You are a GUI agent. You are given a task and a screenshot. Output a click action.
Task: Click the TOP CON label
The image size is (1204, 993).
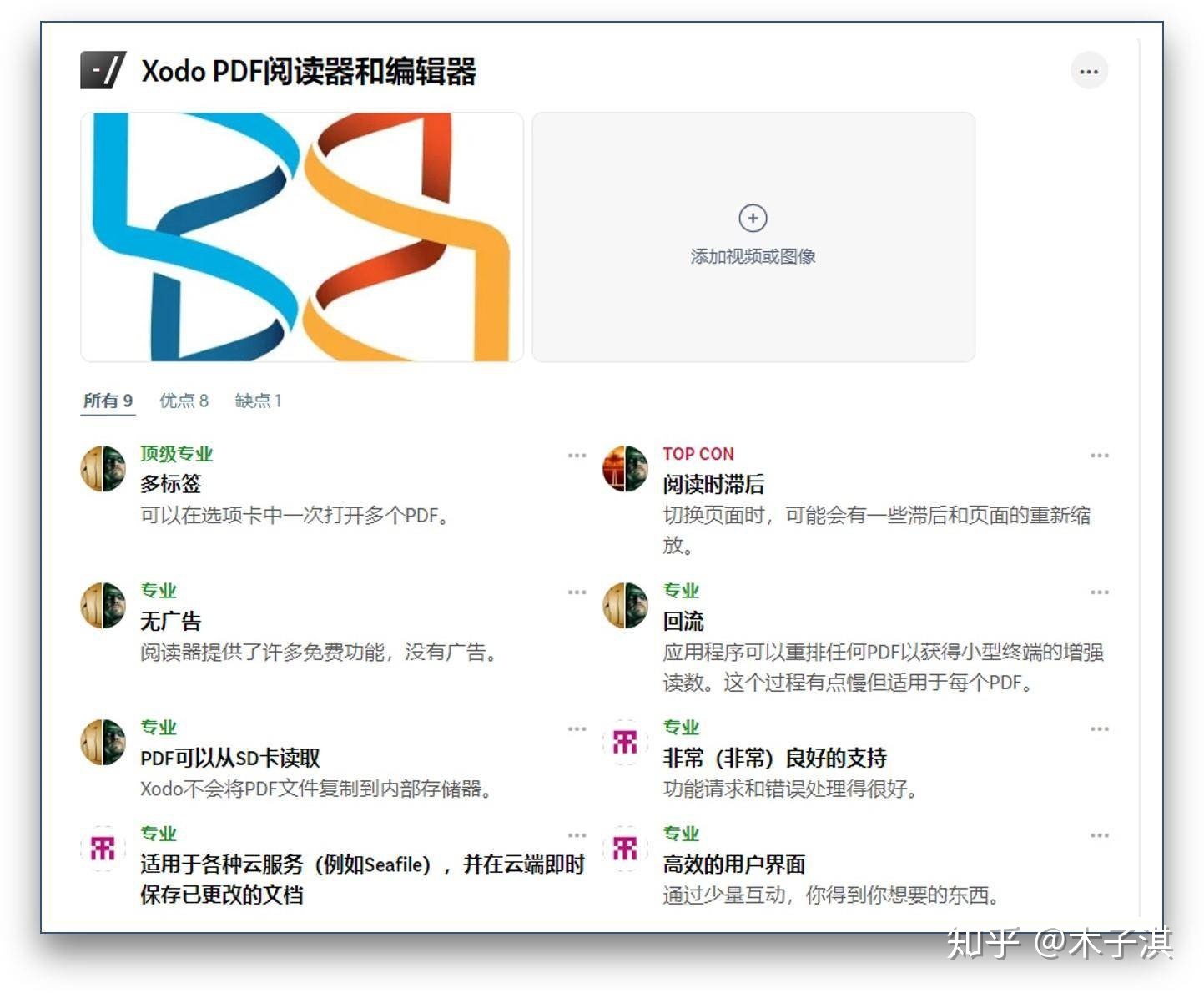point(698,454)
